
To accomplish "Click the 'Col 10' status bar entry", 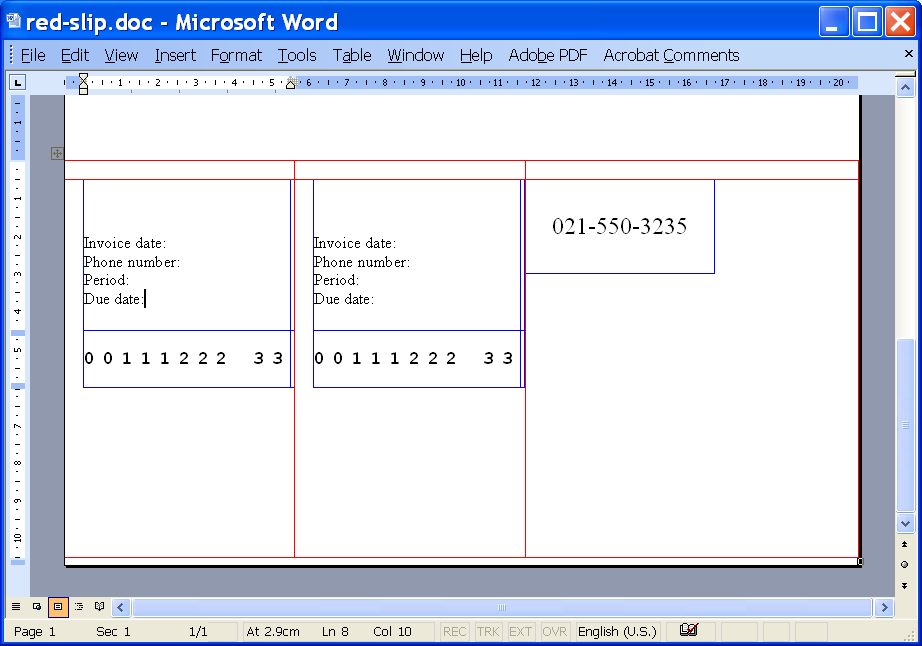I will pyautogui.click(x=392, y=632).
